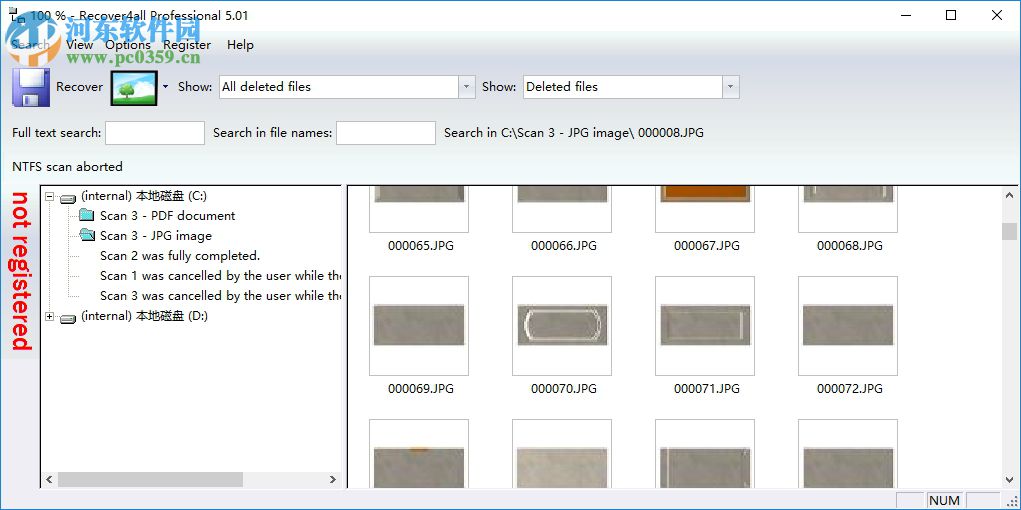Collapse the C: drive tree node
Image resolution: width=1021 pixels, height=510 pixels.
(49, 196)
